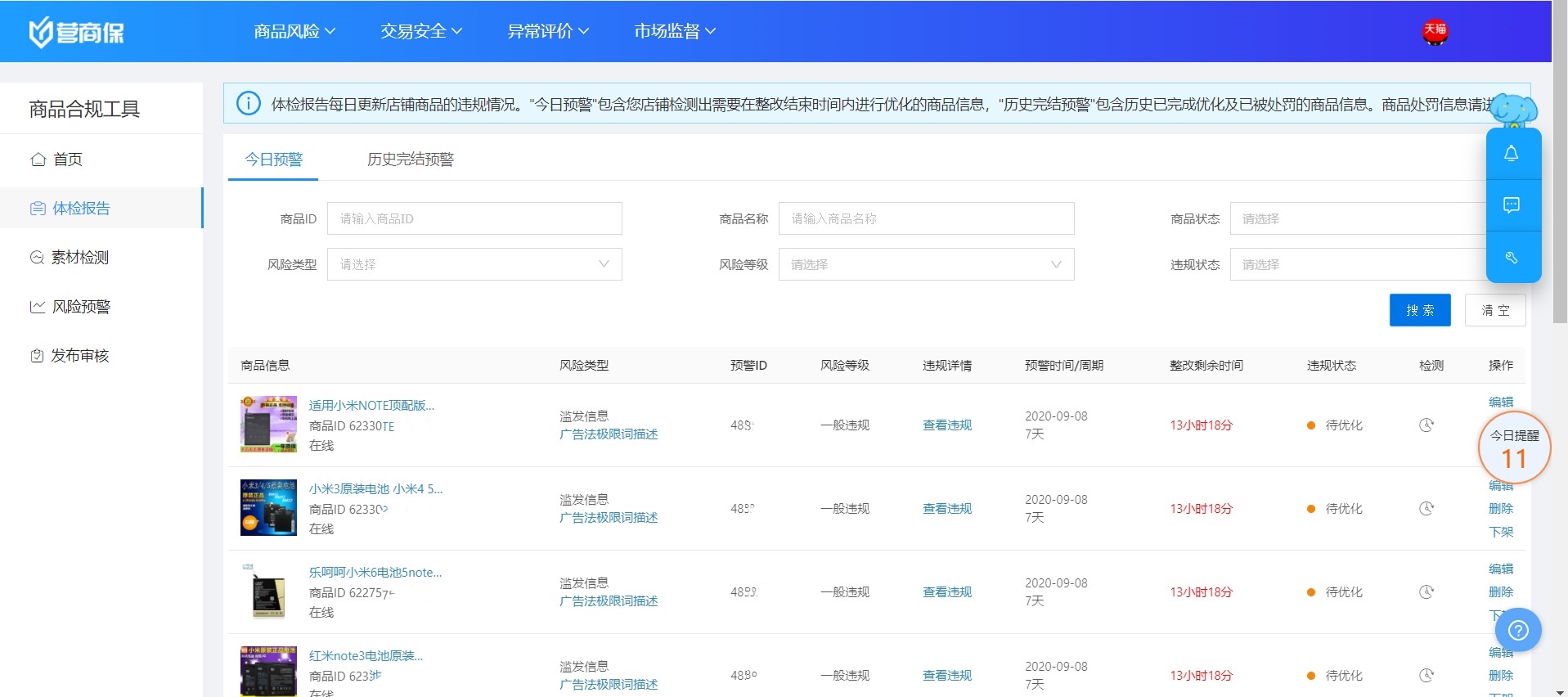Open 风险等级 dropdown
1568x697 pixels.
point(926,264)
